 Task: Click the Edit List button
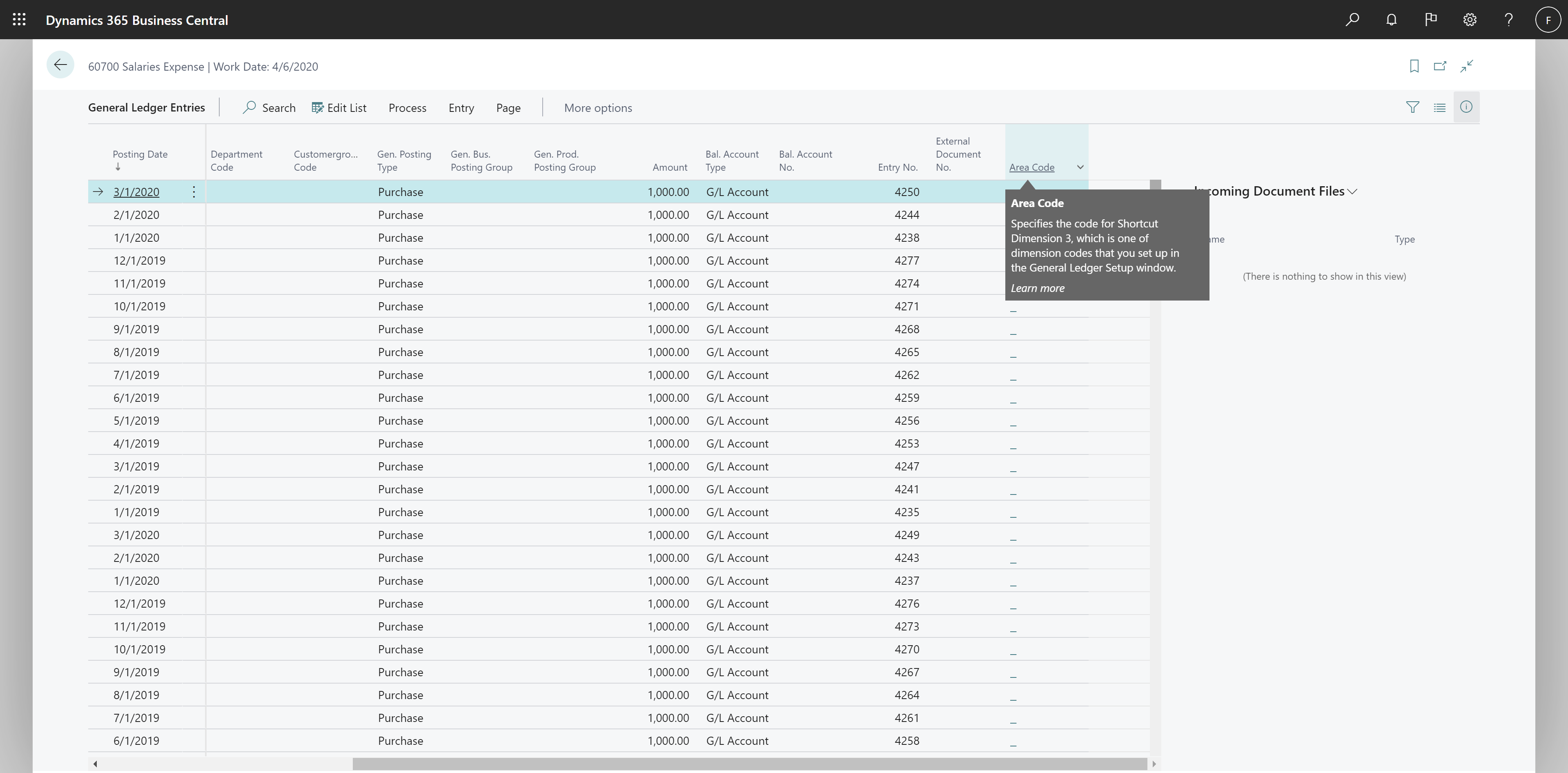pyautogui.click(x=340, y=107)
